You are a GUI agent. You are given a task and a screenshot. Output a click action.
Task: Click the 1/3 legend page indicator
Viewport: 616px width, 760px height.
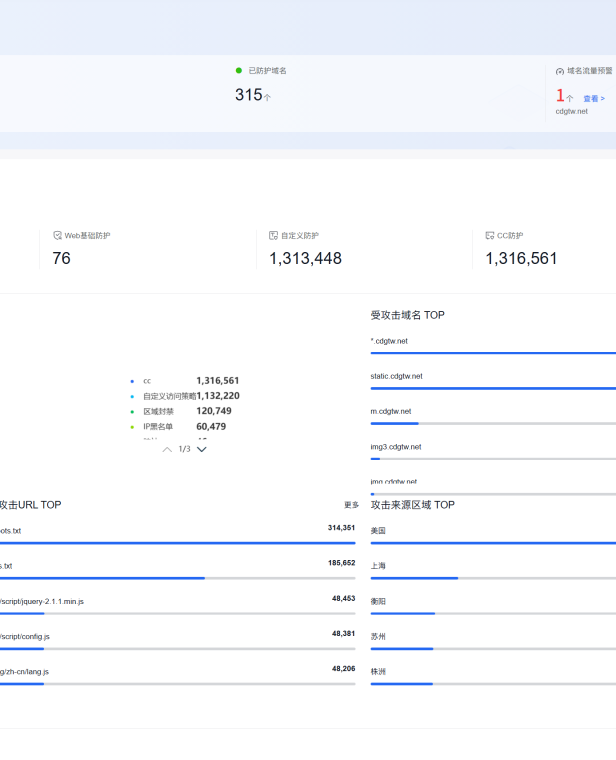coord(184,449)
